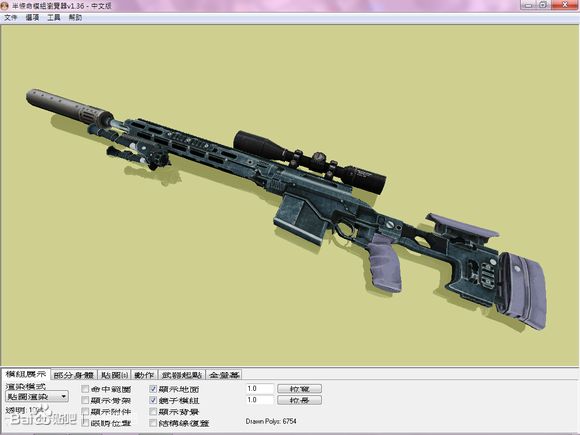The height and width of the screenshot is (435, 580).
Task: Switch to the 武器起點 tab
Action: 182,375
